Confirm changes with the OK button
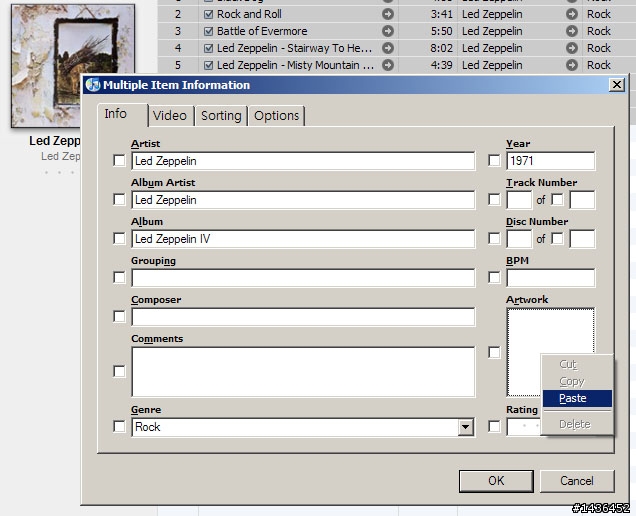The width and height of the screenshot is (636, 516). (496, 481)
